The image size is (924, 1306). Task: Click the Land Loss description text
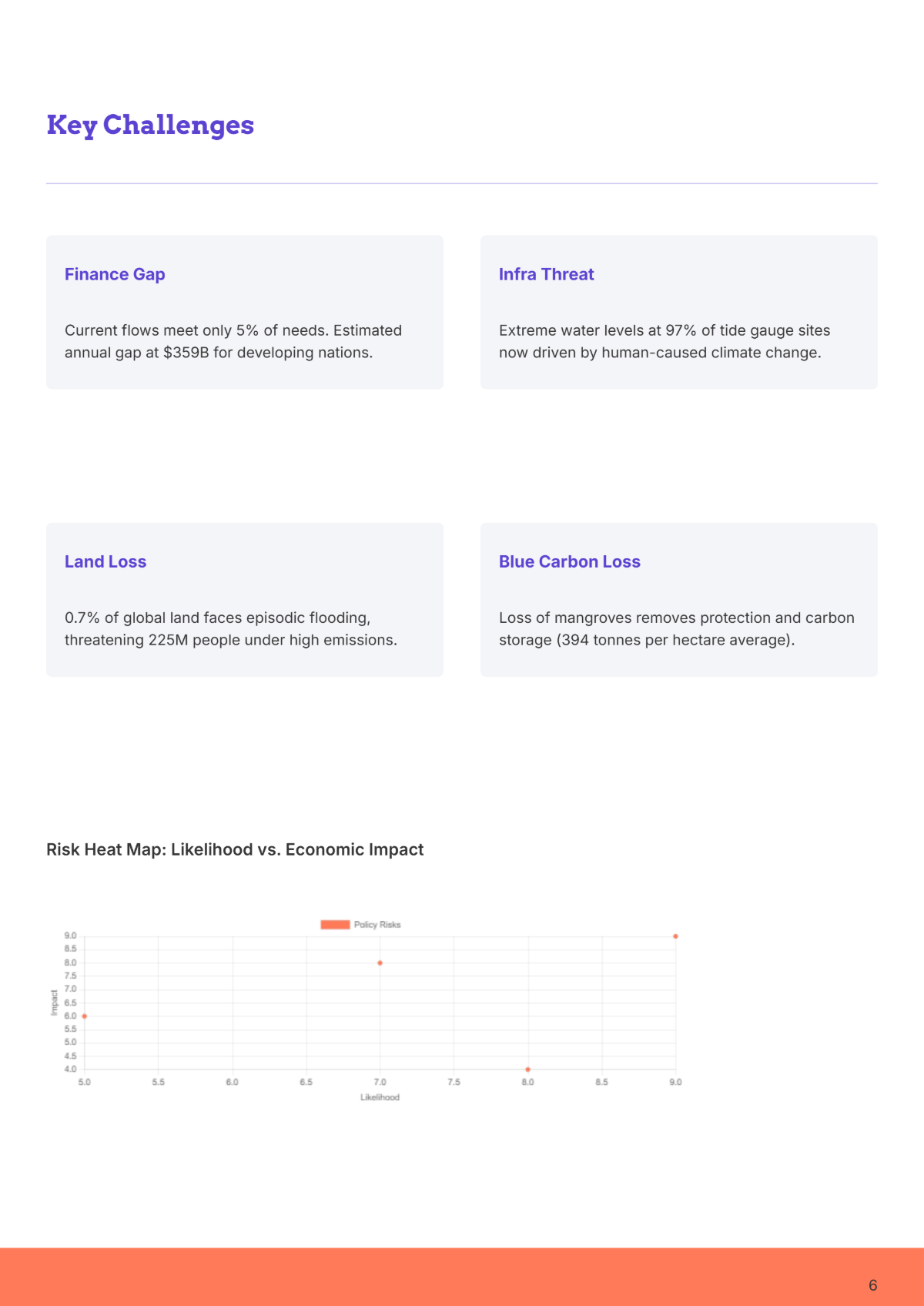[231, 628]
